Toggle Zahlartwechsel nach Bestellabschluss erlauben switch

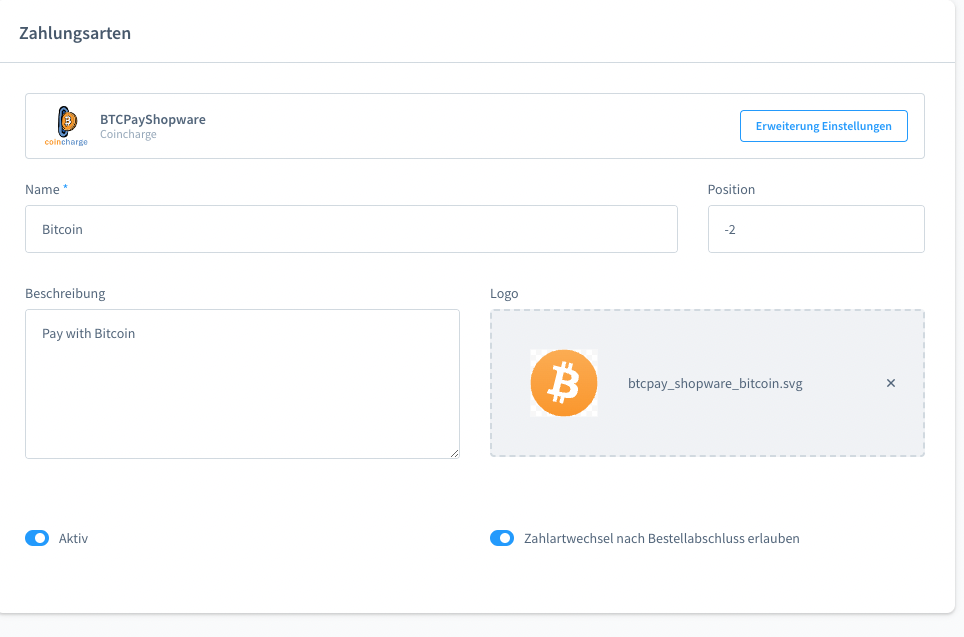coord(502,538)
